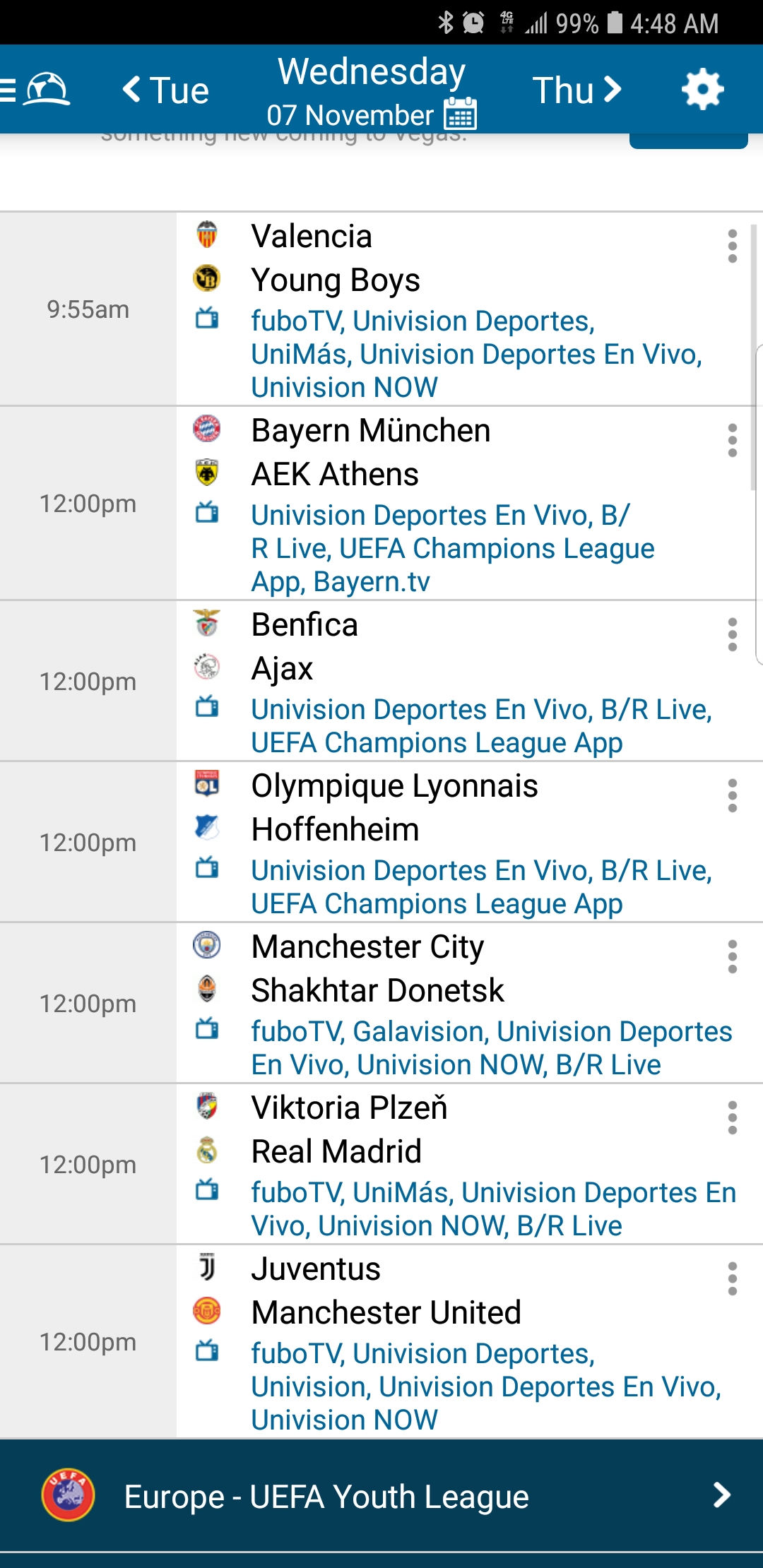Open Juventus vs Manchester United channels link
Image resolution: width=763 pixels, height=1568 pixels.
tap(485, 1386)
